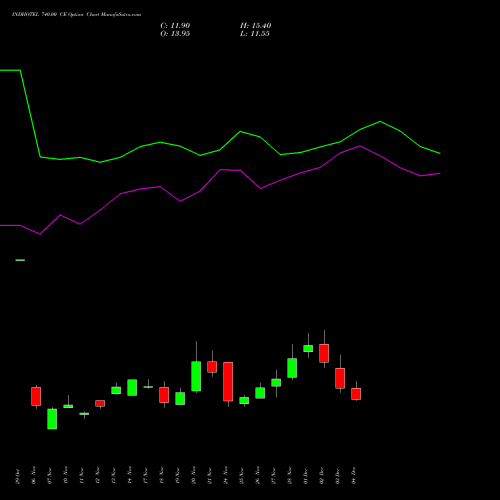Viewport: 500px width, 500px height.
Task: Click the 20 Nov date axis label
Action: [x=194, y=476]
